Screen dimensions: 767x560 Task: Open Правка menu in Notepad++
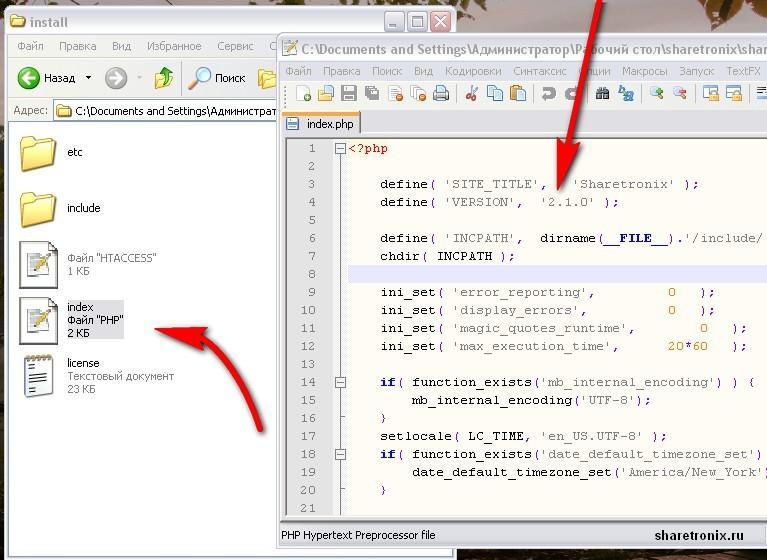341,71
